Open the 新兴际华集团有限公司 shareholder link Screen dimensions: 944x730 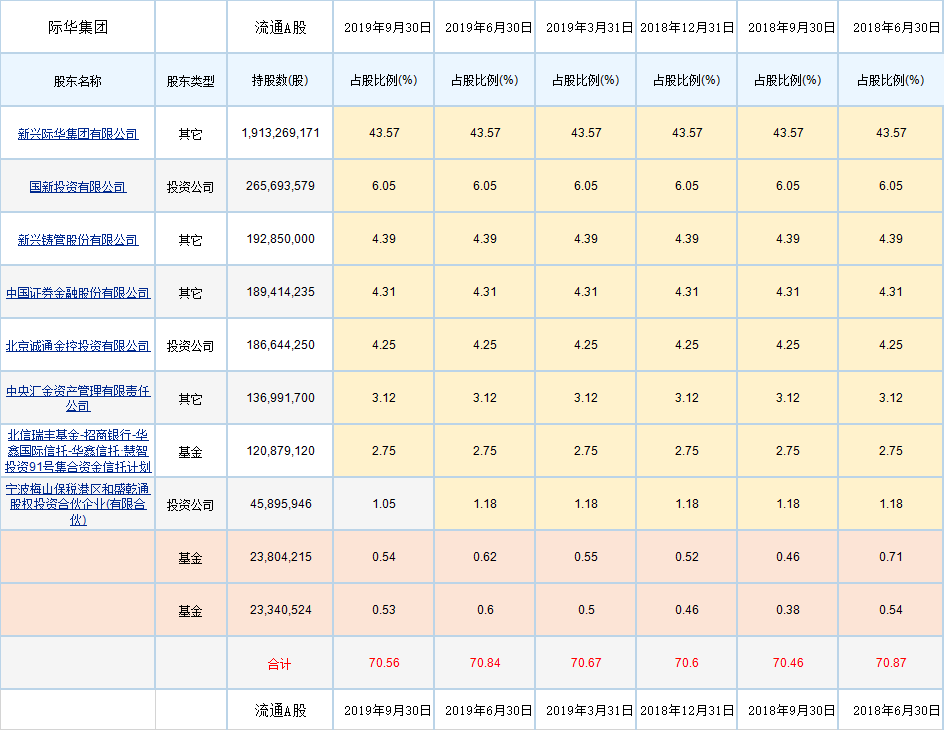[78, 134]
